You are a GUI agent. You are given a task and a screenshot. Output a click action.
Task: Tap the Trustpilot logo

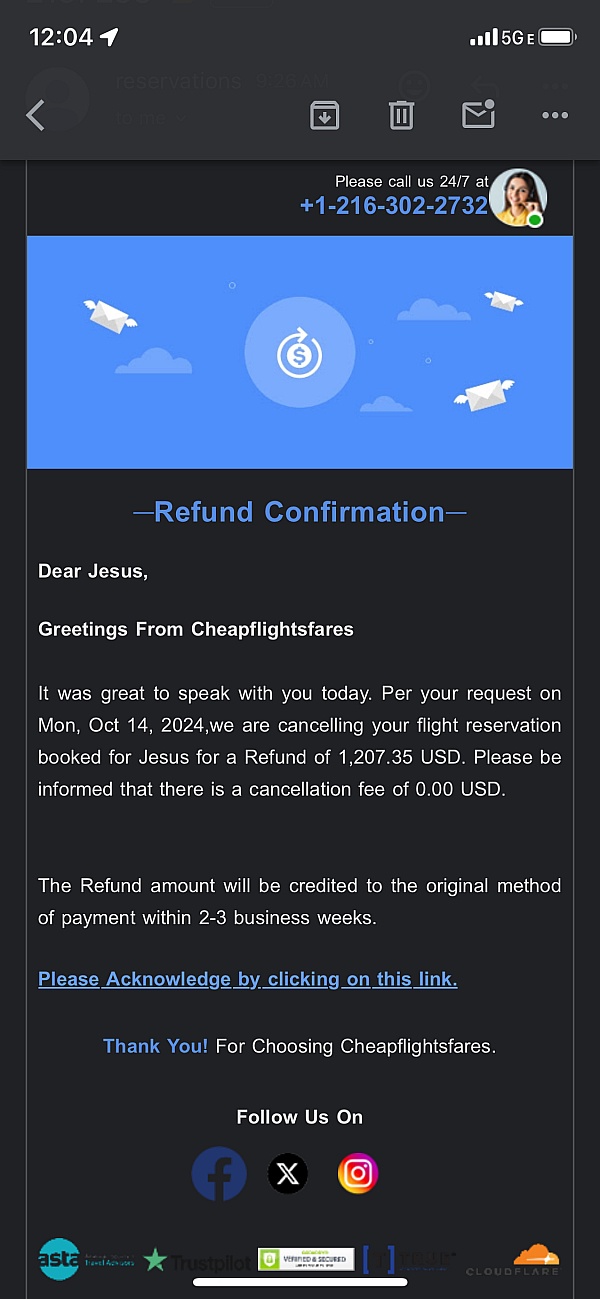click(x=197, y=1262)
